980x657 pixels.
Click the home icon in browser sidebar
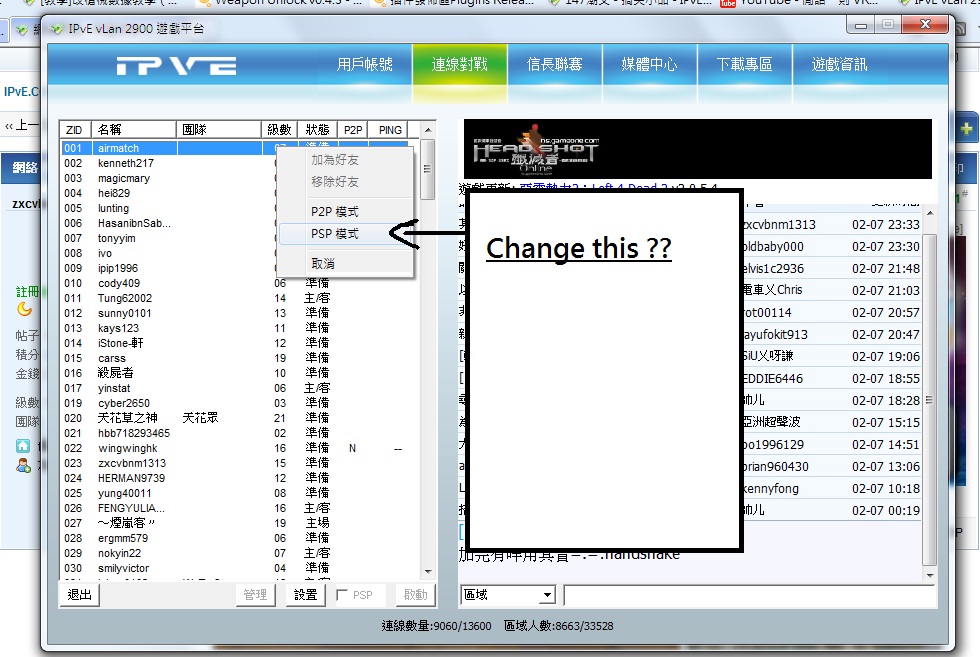(x=23, y=446)
